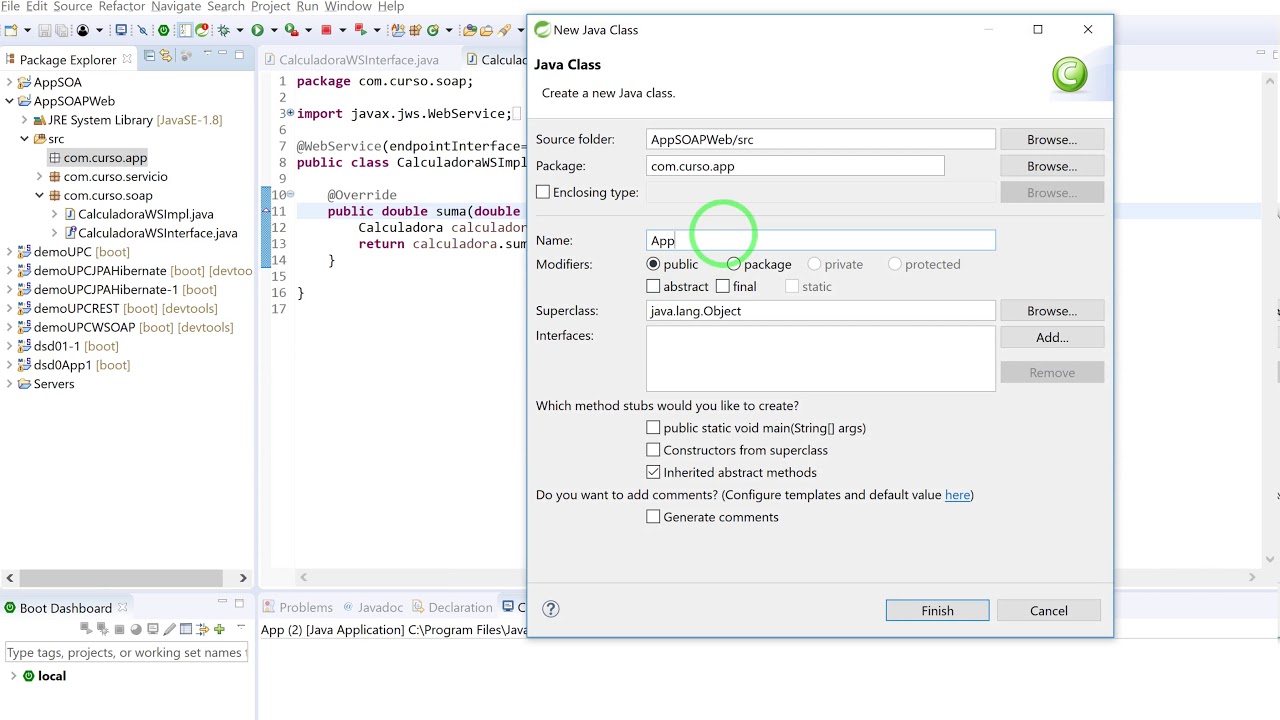Check the abstract modifier checkbox
The image size is (1280, 720).
653,286
